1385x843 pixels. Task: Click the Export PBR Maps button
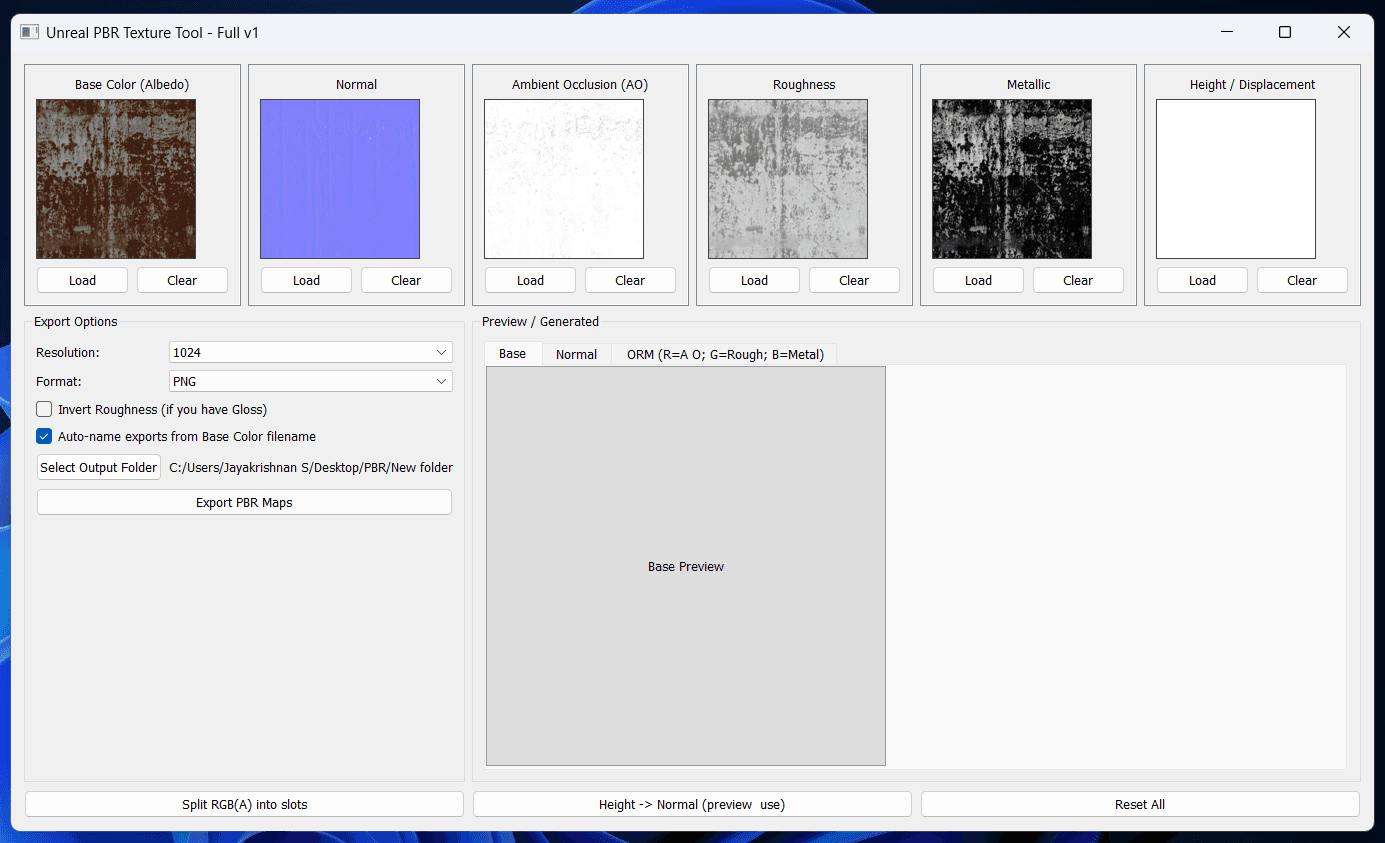click(244, 502)
